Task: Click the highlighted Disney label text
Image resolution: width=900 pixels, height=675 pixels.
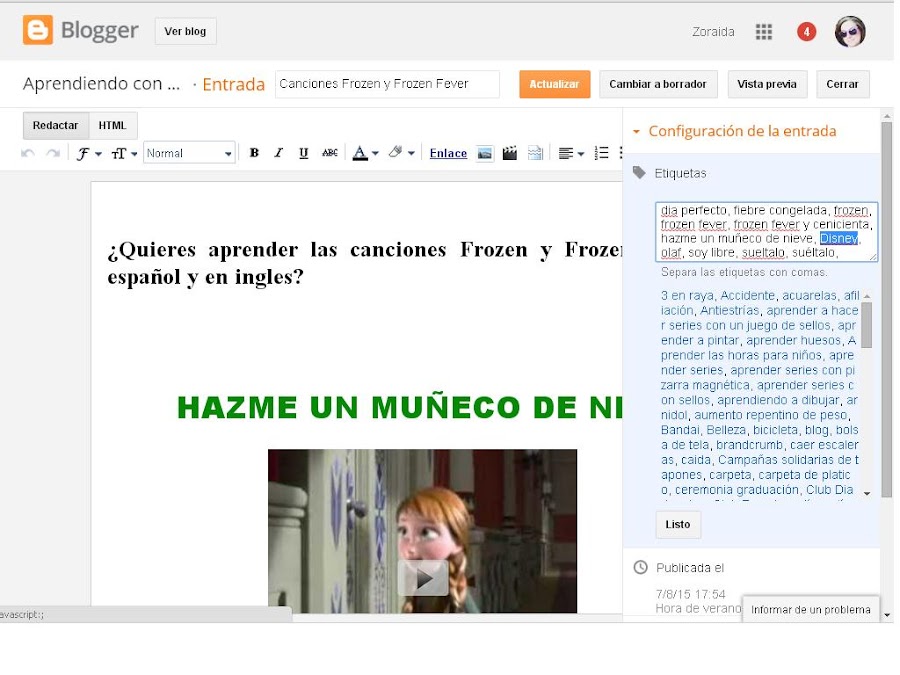Action: click(x=839, y=238)
